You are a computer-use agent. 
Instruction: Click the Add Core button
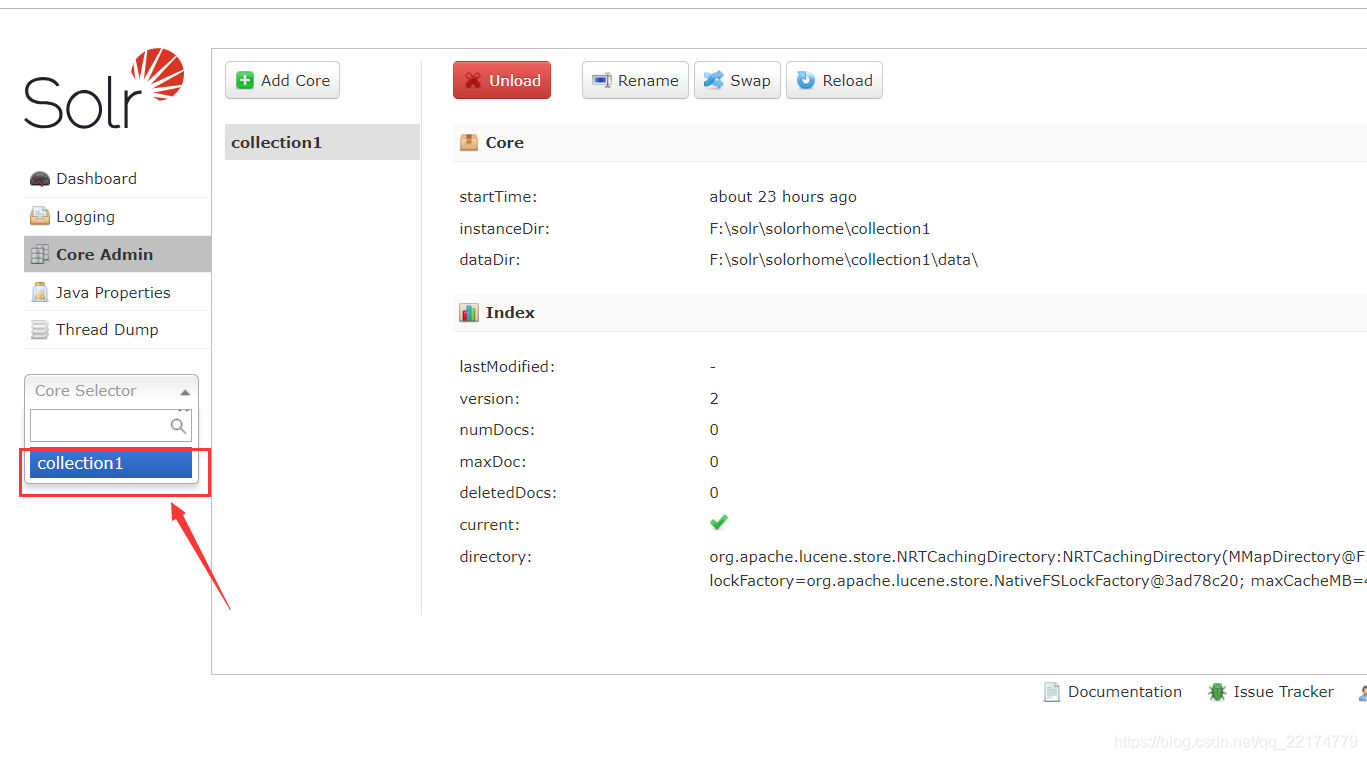pyautogui.click(x=282, y=80)
